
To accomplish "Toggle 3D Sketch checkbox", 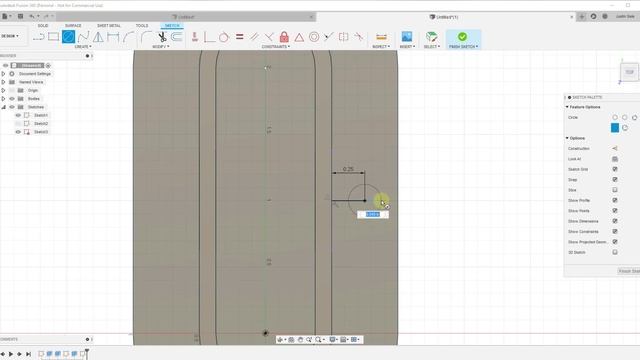I will tap(615, 252).
